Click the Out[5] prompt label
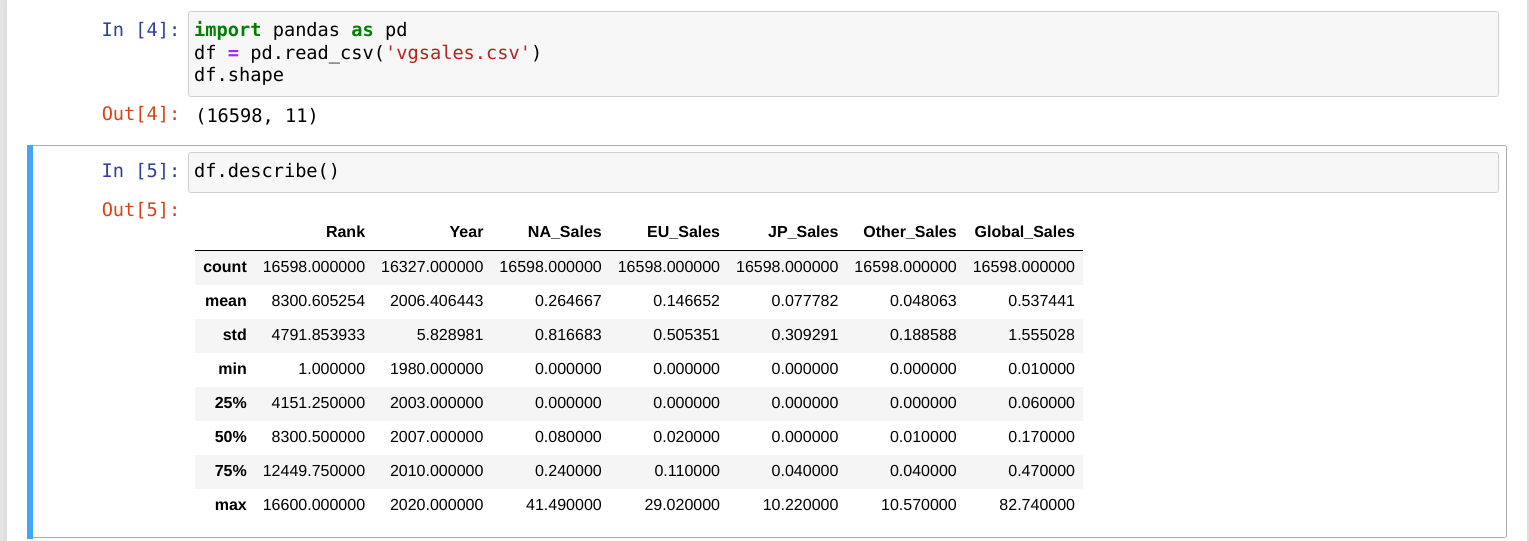The height and width of the screenshot is (541, 1529). pyautogui.click(x=140, y=209)
